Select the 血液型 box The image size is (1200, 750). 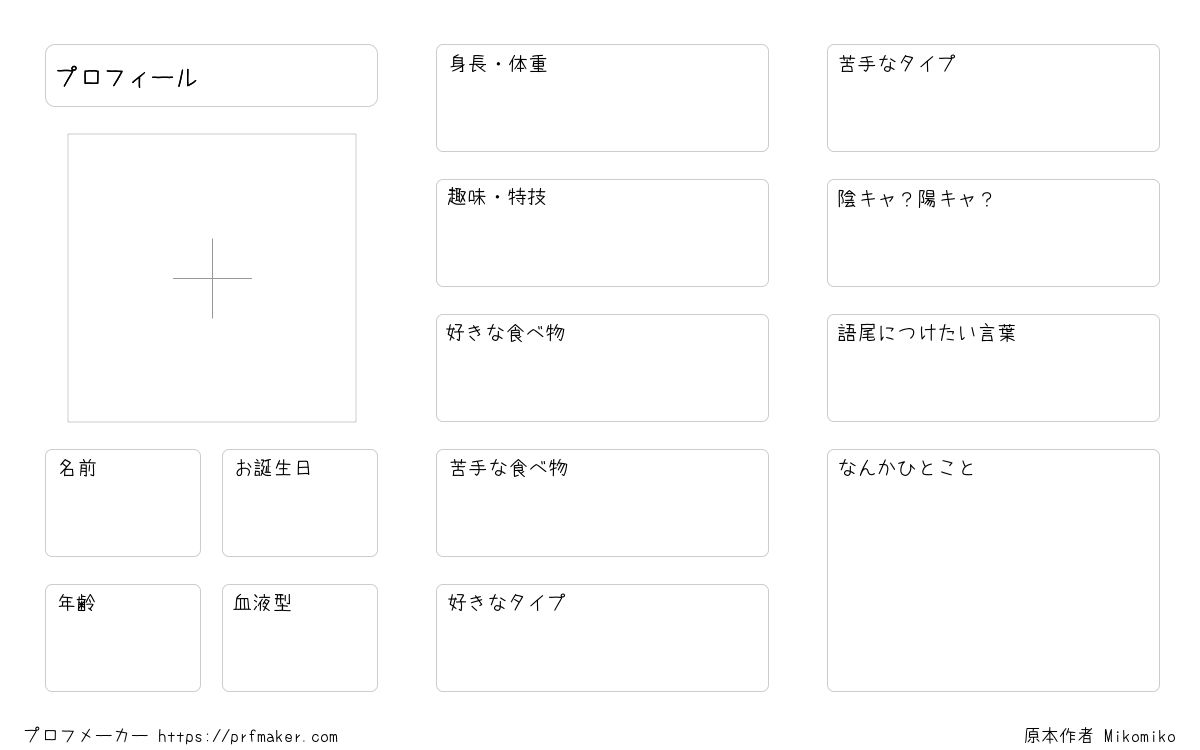pyautogui.click(x=300, y=638)
